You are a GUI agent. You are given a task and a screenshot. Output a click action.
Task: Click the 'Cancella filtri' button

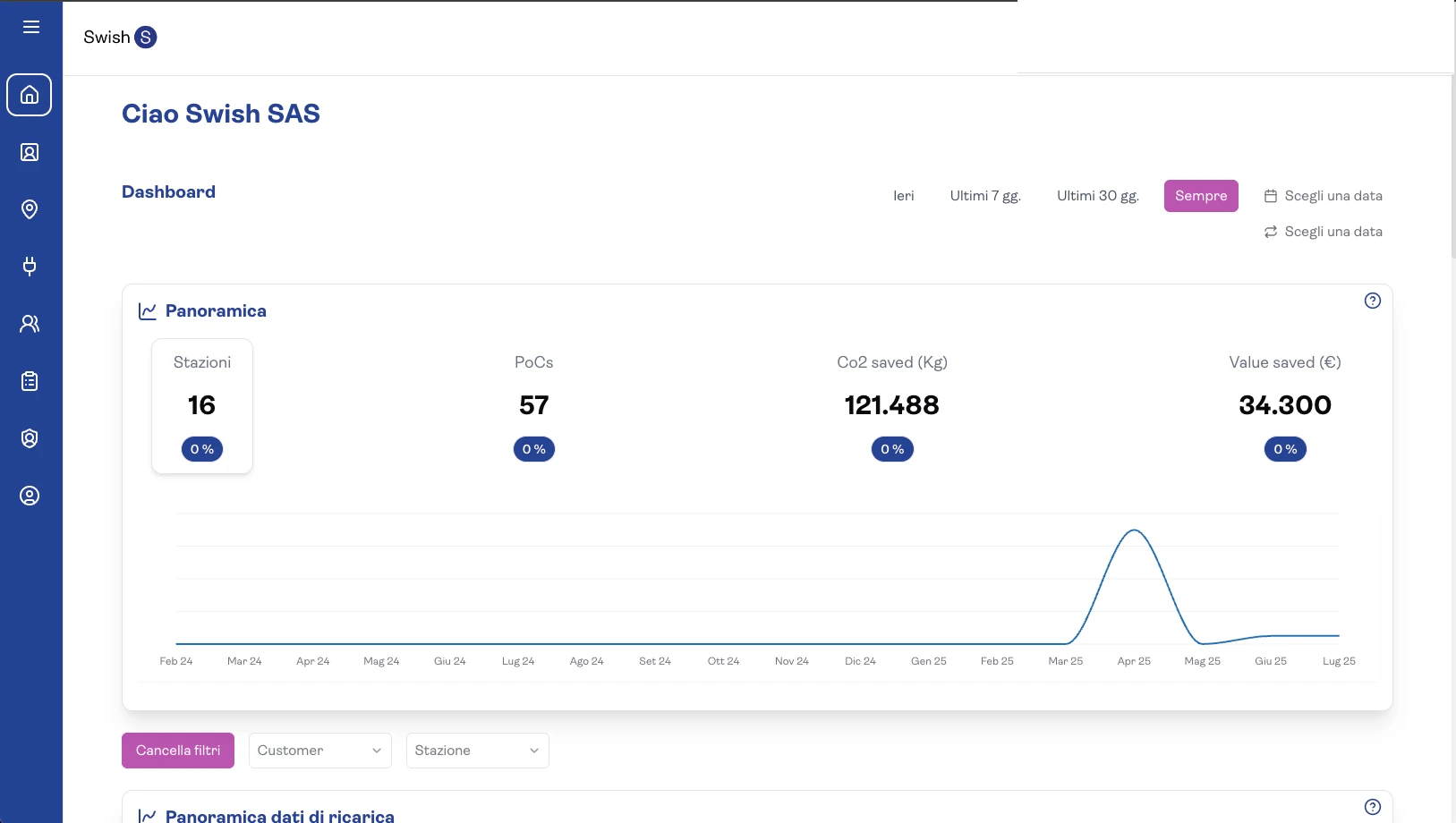tap(178, 751)
